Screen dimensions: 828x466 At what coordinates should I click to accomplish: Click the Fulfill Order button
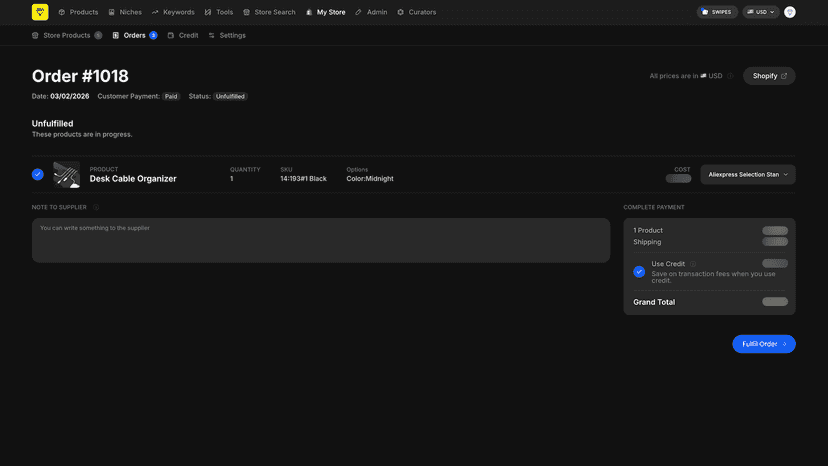pos(764,344)
